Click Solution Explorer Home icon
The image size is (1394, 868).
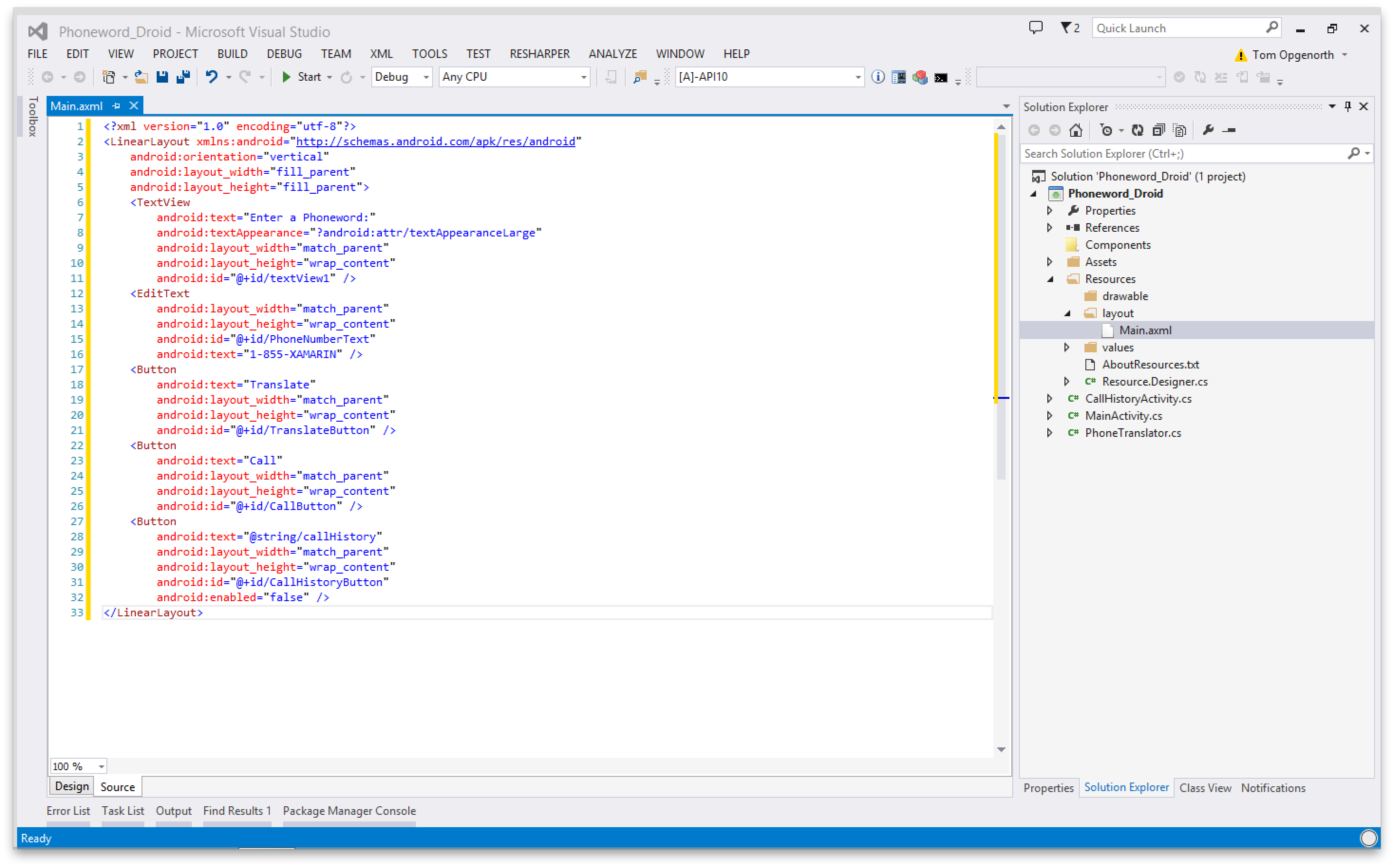[x=1075, y=130]
